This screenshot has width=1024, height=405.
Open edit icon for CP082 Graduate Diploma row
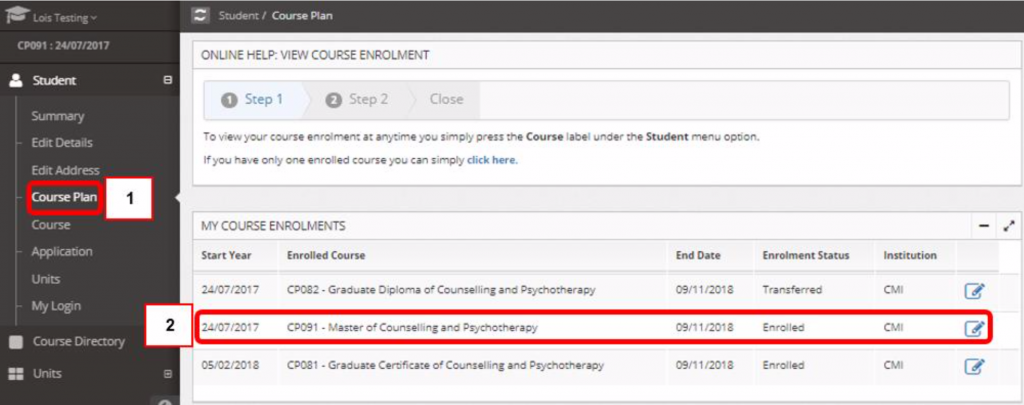tap(974, 291)
